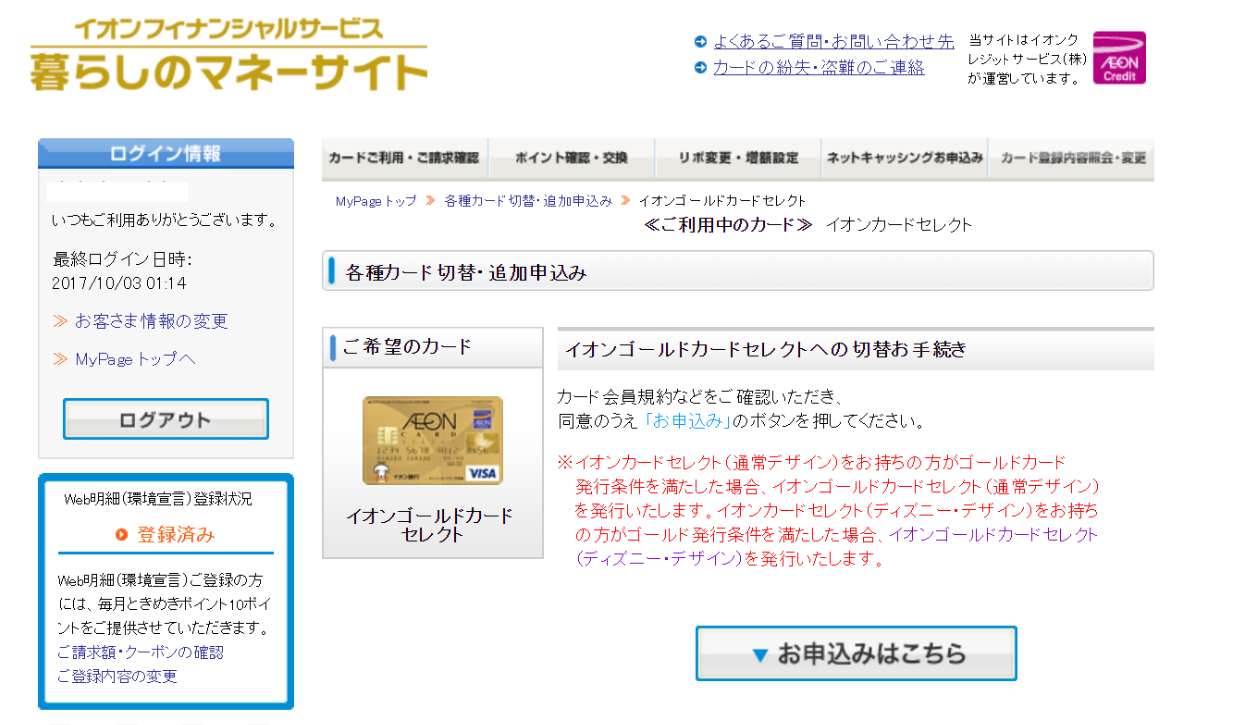Click the イオンカードセレクト current card text
Screen dimensions: 1251x725
click(x=899, y=224)
